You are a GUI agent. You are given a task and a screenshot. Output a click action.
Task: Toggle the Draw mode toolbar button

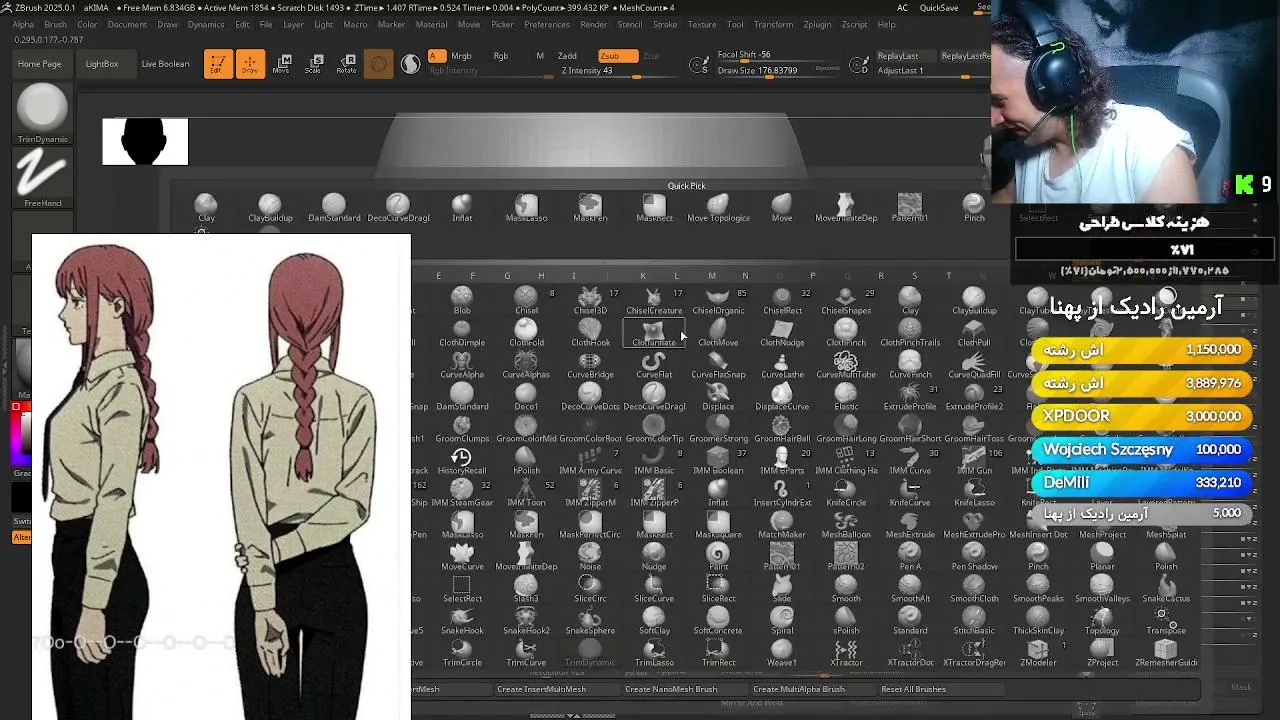click(x=250, y=64)
